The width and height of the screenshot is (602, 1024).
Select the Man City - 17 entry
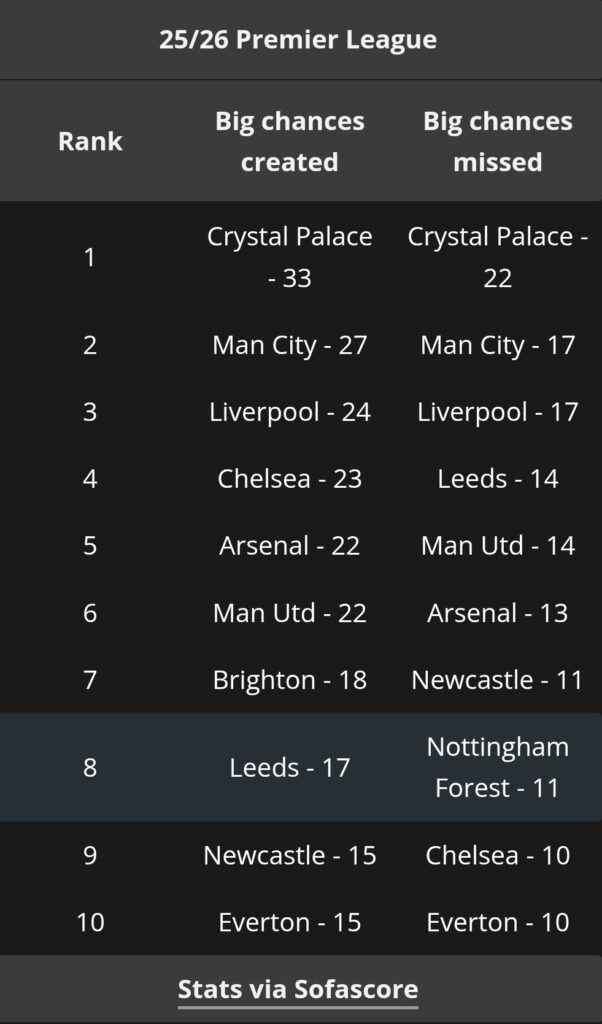(497, 345)
